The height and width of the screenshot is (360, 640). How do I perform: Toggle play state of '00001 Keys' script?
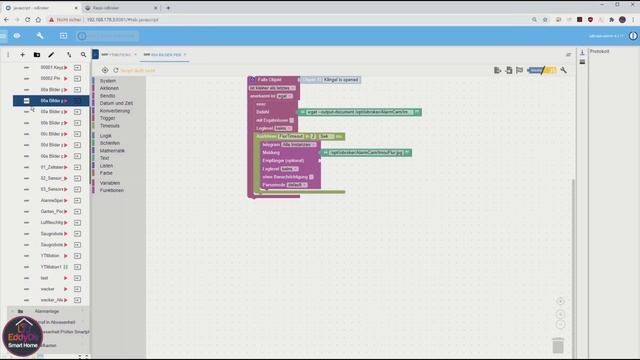tap(66, 67)
